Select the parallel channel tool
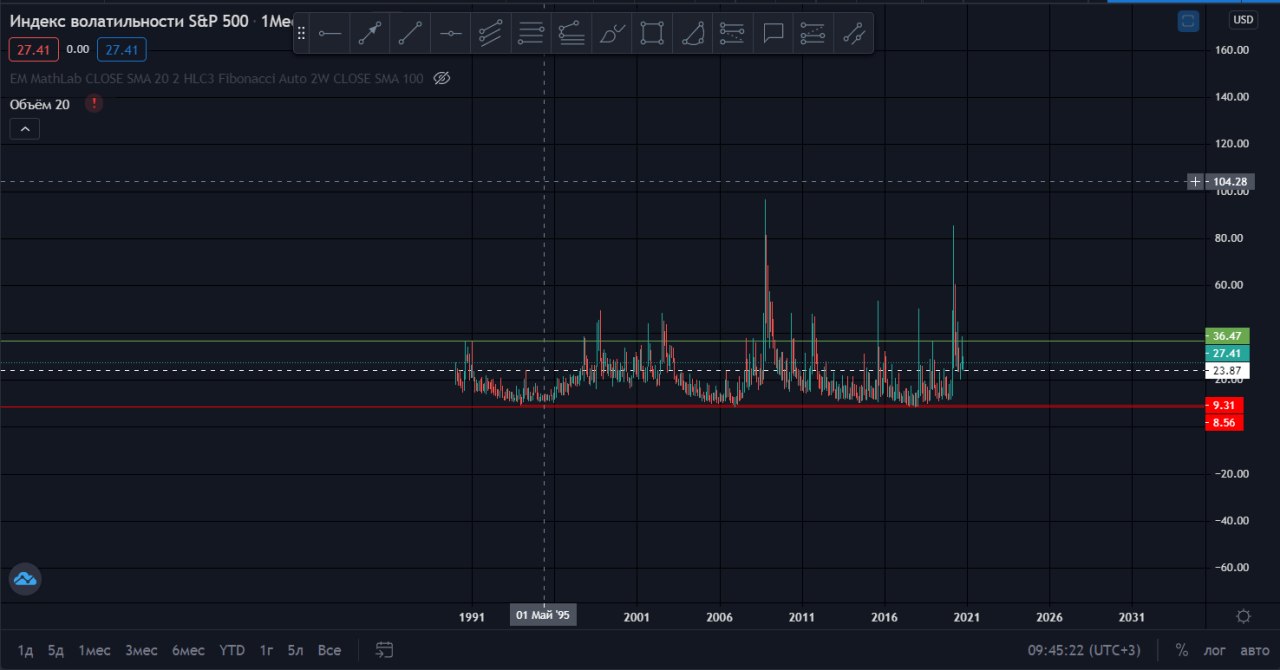1280x670 pixels. tap(490, 33)
